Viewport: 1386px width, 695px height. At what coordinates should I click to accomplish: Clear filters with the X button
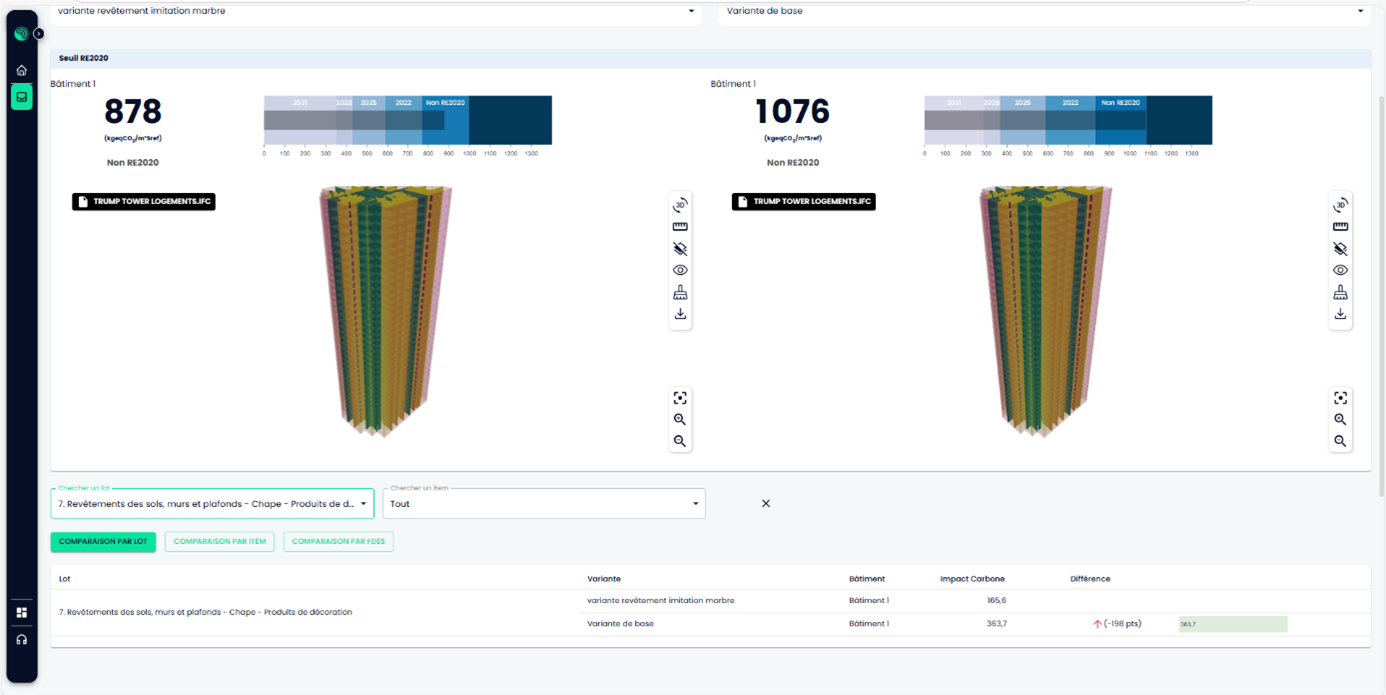[766, 504]
